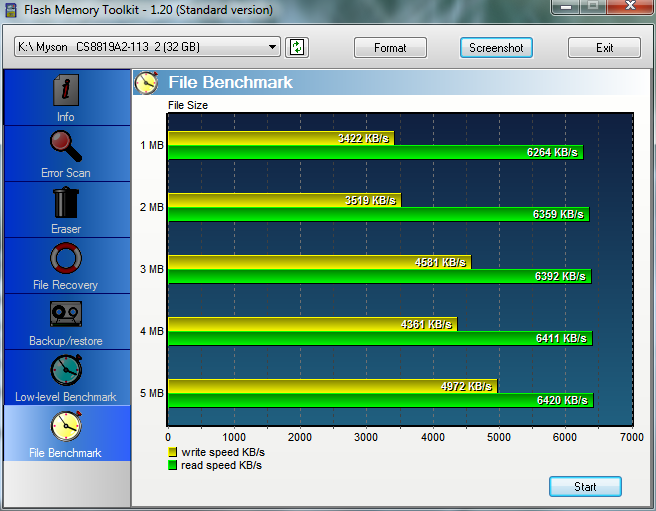
Task: Click the yellow write speed legend swatch
Action: coord(172,452)
